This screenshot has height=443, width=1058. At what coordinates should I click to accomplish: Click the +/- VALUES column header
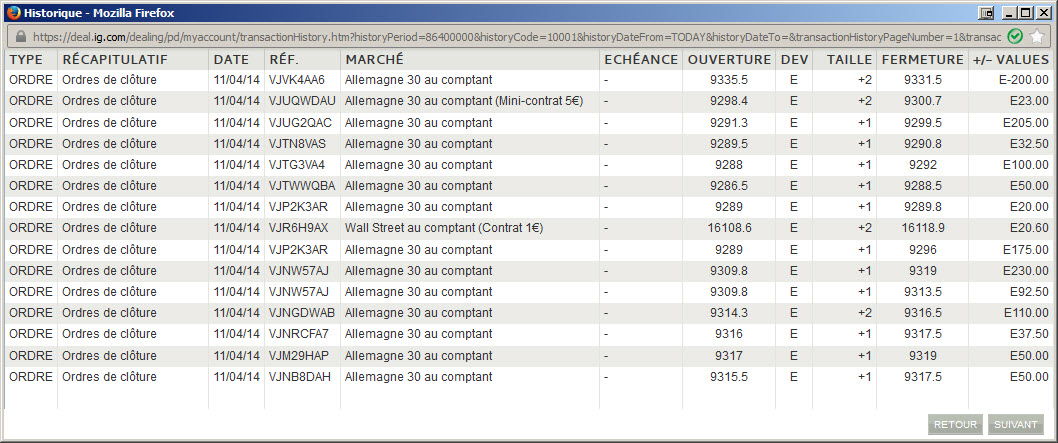[1011, 59]
